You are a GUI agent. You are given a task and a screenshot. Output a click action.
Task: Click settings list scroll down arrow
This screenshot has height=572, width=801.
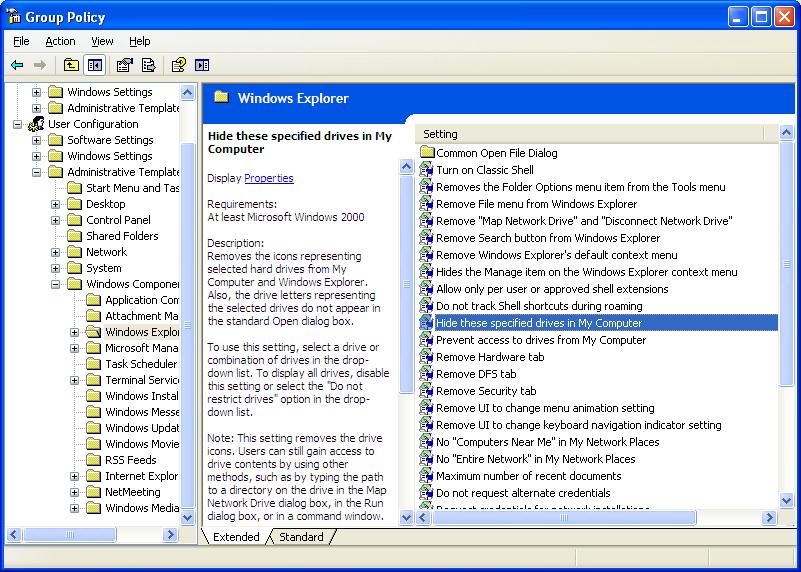[786, 500]
